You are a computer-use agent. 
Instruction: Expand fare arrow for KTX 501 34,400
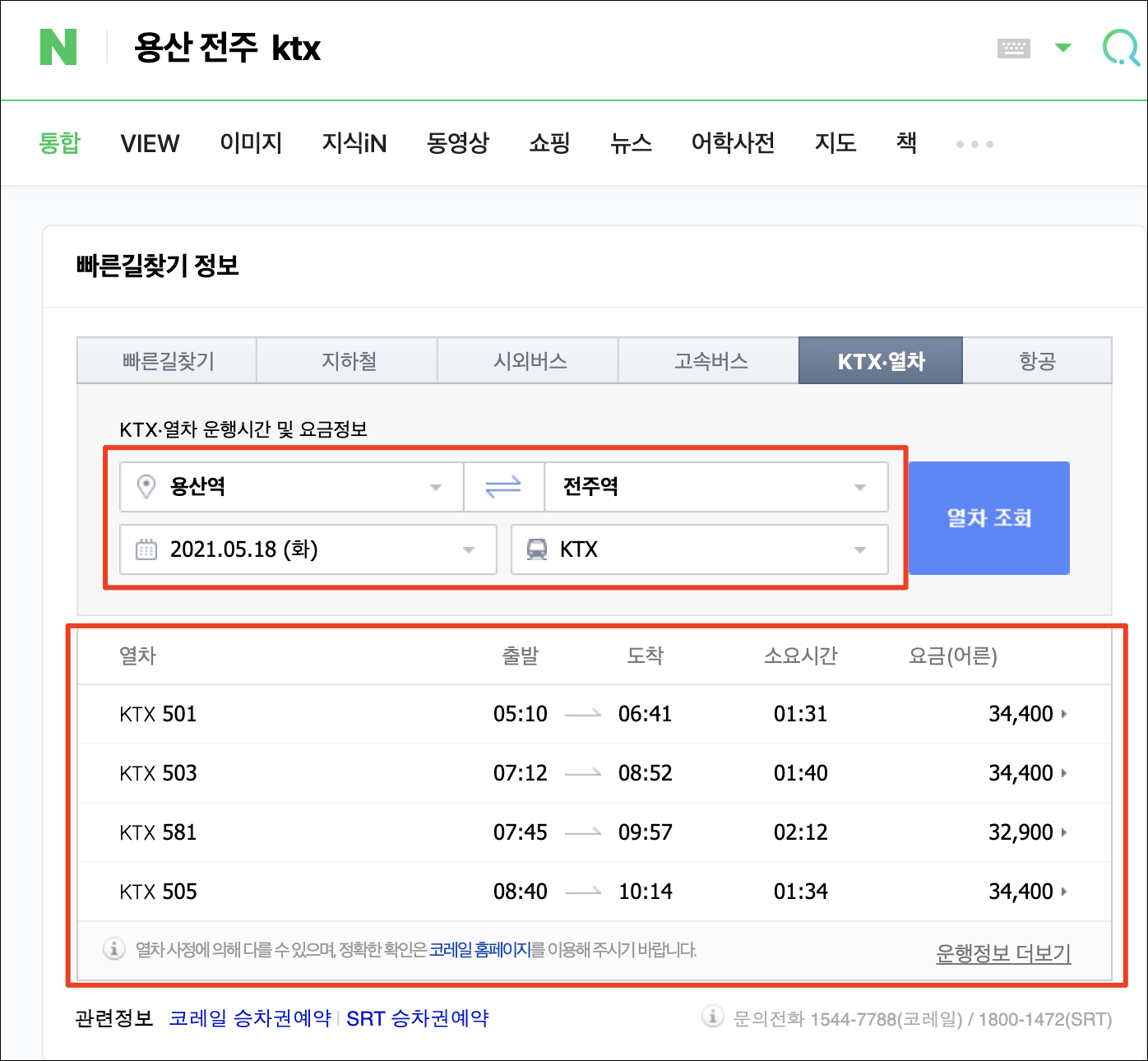pos(1064,714)
